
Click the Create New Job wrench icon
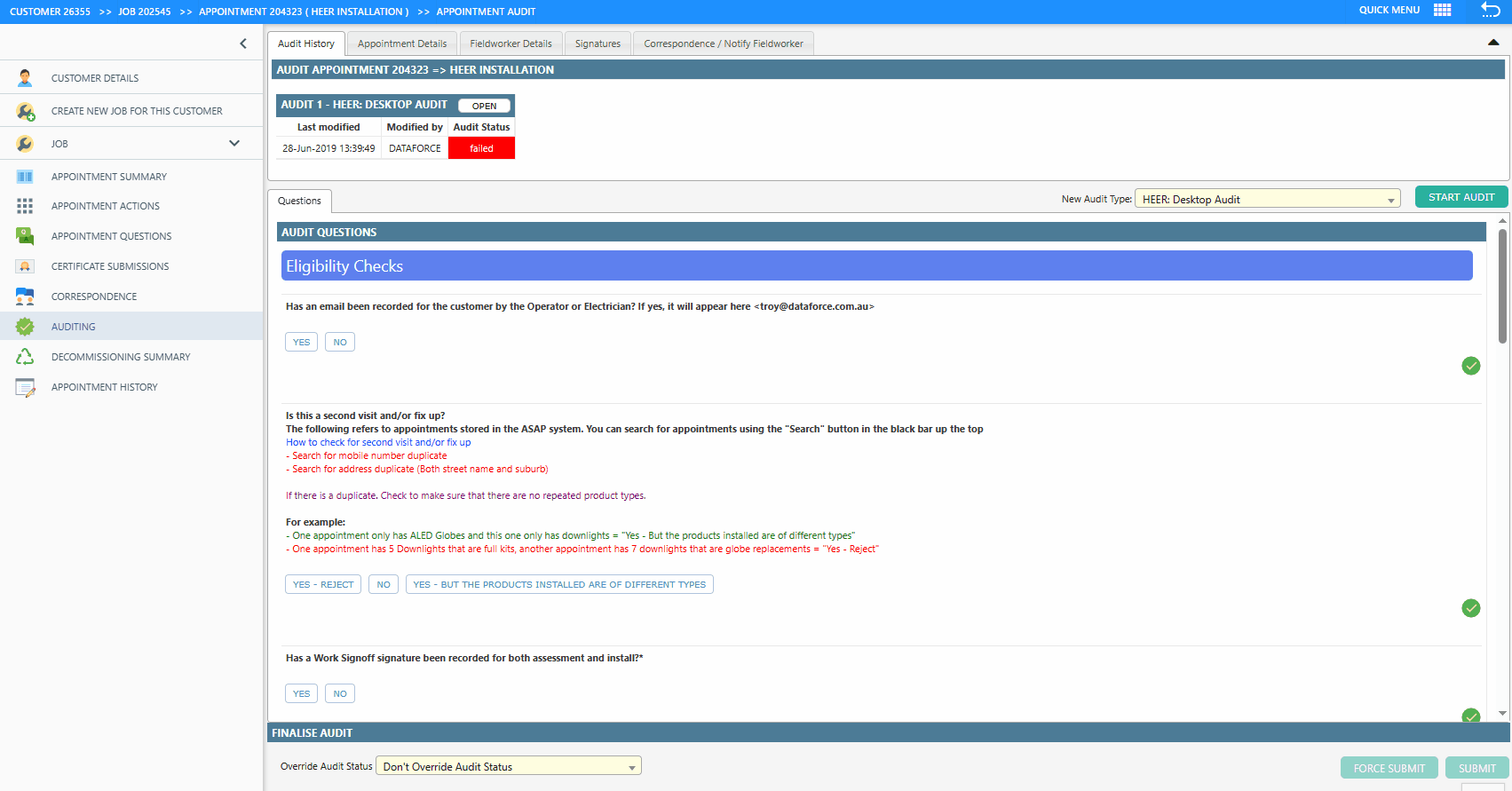coord(25,111)
